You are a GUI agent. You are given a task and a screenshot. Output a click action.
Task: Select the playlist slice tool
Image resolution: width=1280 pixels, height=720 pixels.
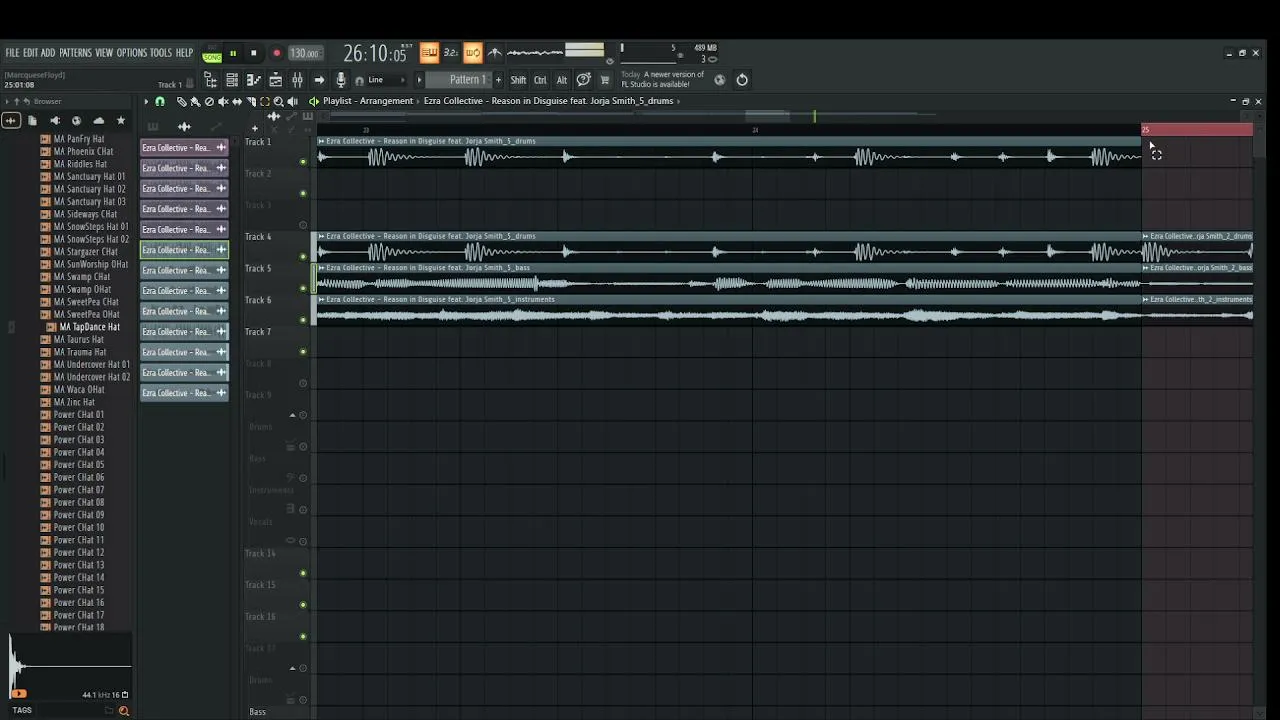click(251, 102)
